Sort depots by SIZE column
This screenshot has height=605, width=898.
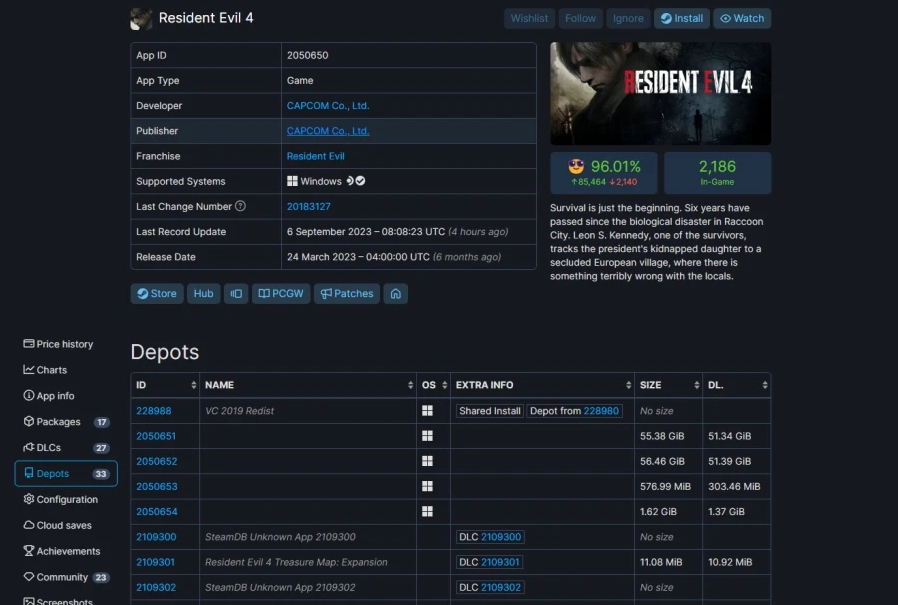coord(668,385)
